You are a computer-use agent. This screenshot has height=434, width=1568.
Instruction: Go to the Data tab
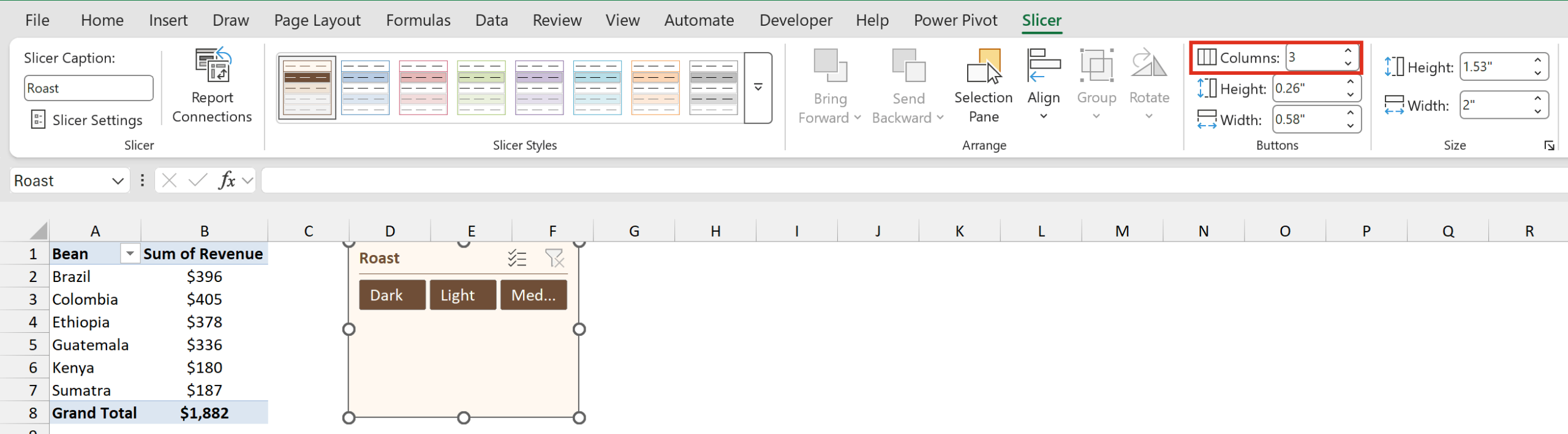[x=492, y=20]
